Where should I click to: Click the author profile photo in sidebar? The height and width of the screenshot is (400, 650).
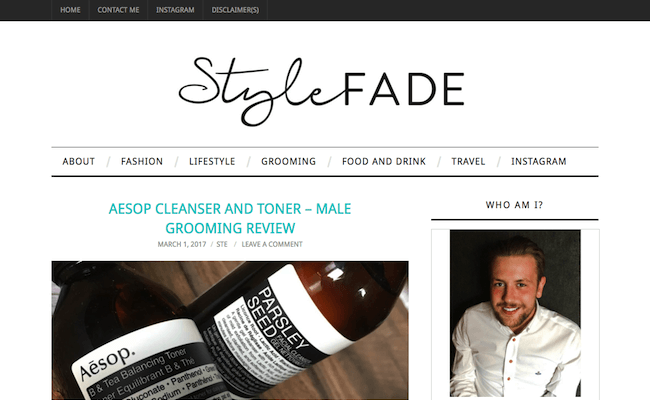[515, 313]
